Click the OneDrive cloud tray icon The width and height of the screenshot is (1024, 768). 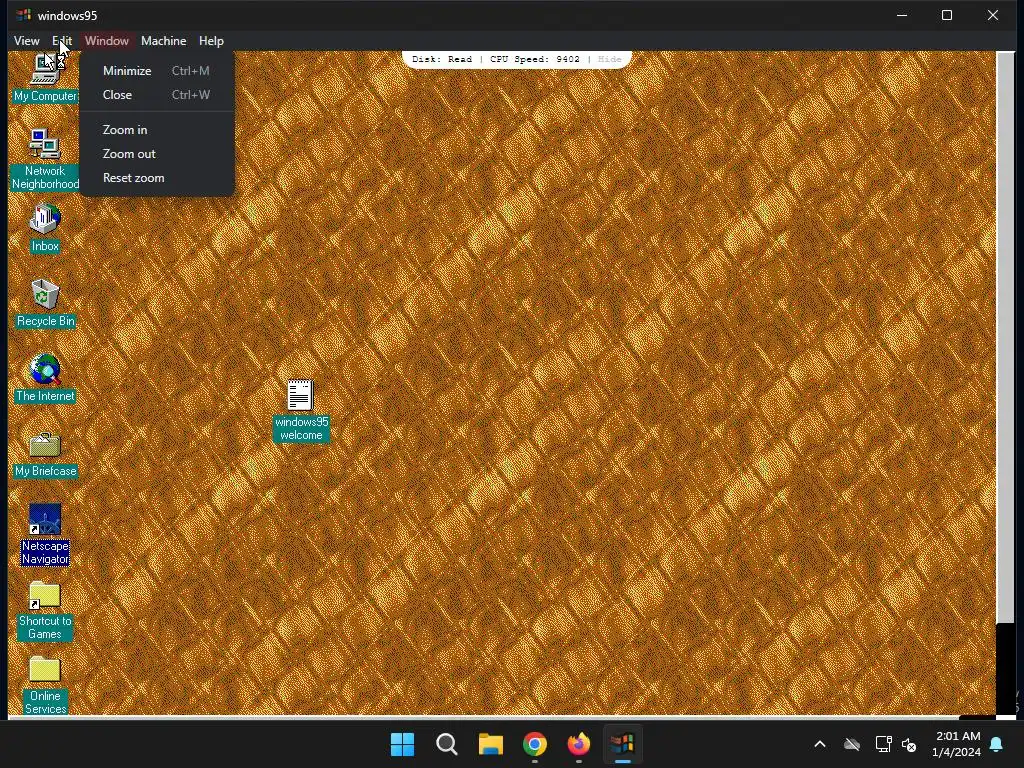click(x=852, y=744)
